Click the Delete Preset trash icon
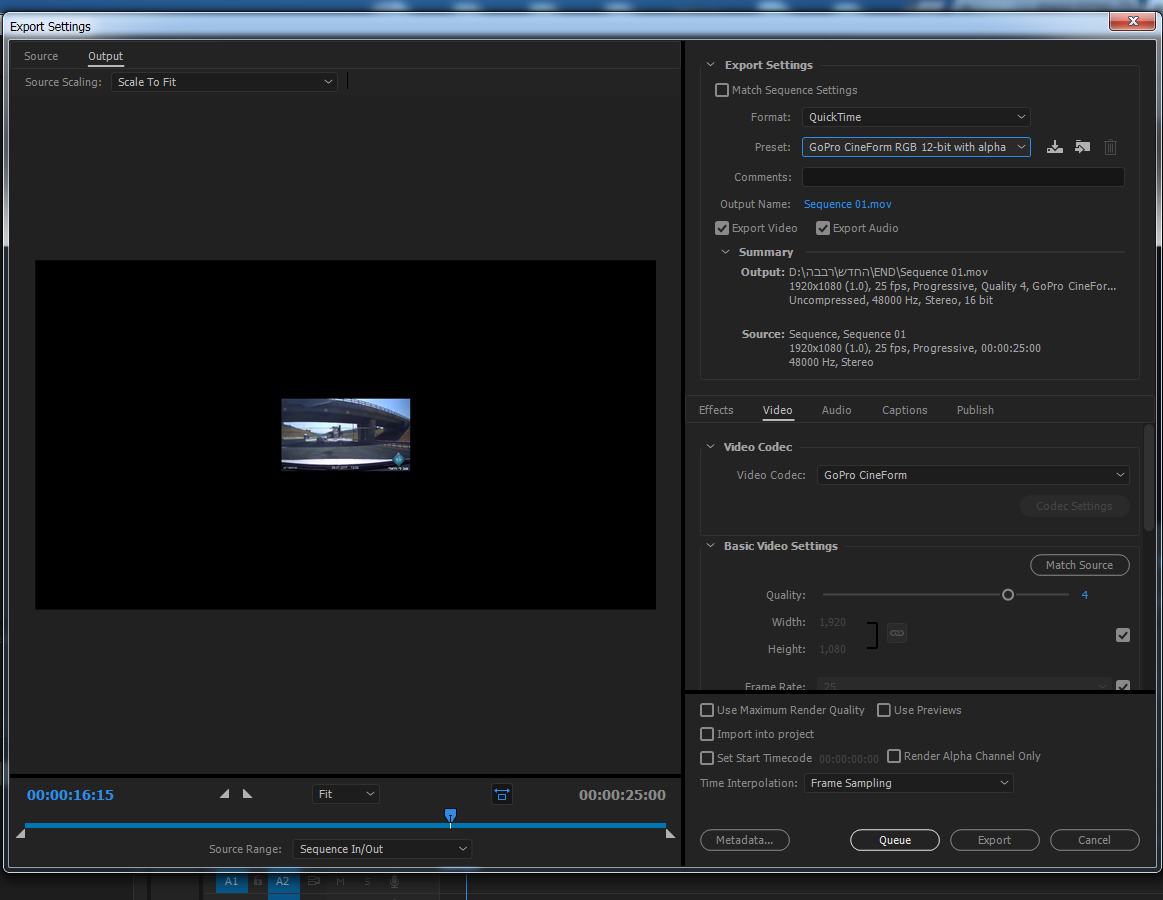 click(x=1110, y=147)
